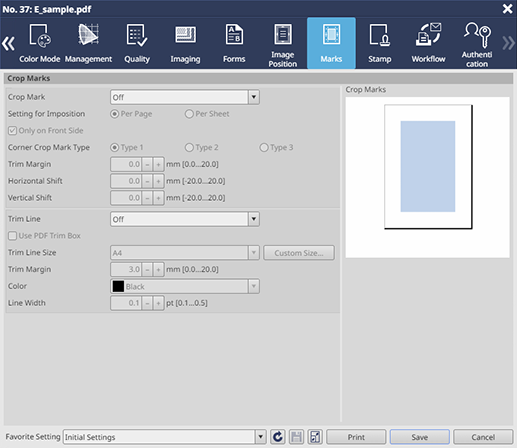Open the Stamp settings icon
Viewport: 517px width, 448px height.
380,35
